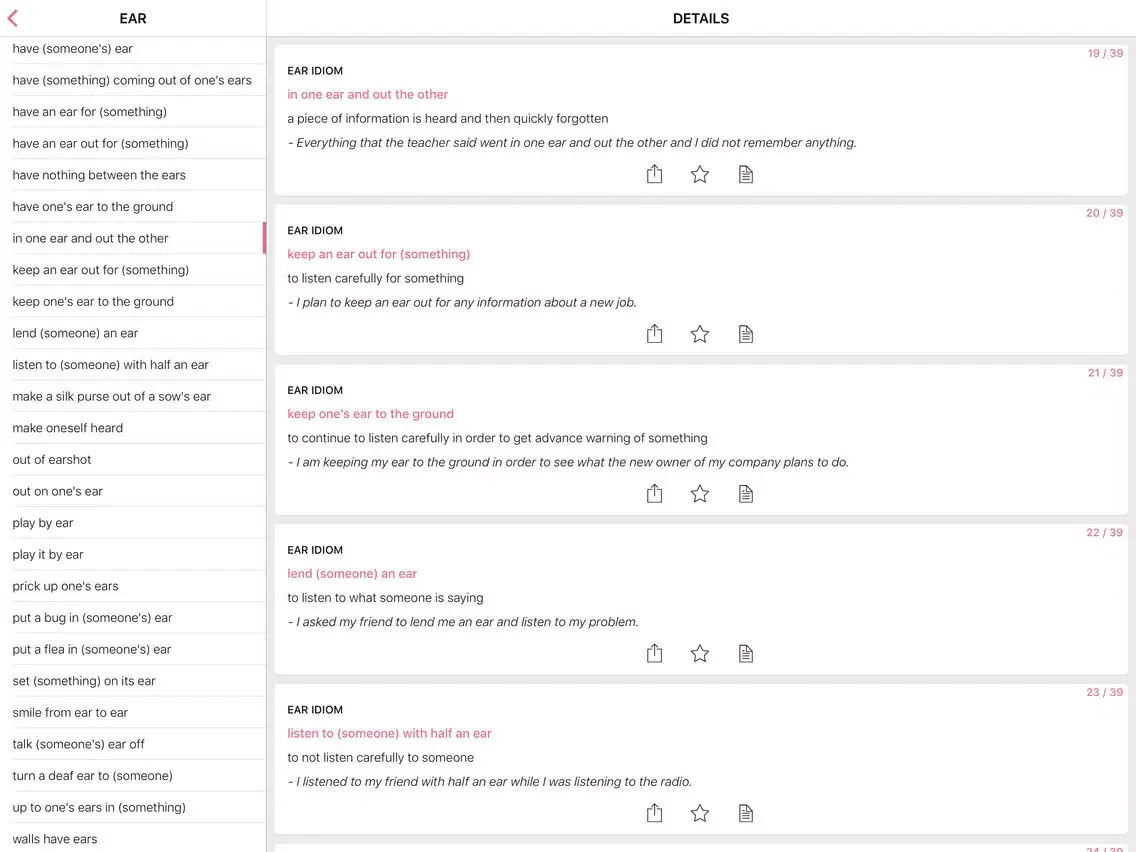The width and height of the screenshot is (1136, 852).
Task: Star 'listen to (someone) with half an ear' card
Action: 700,814
